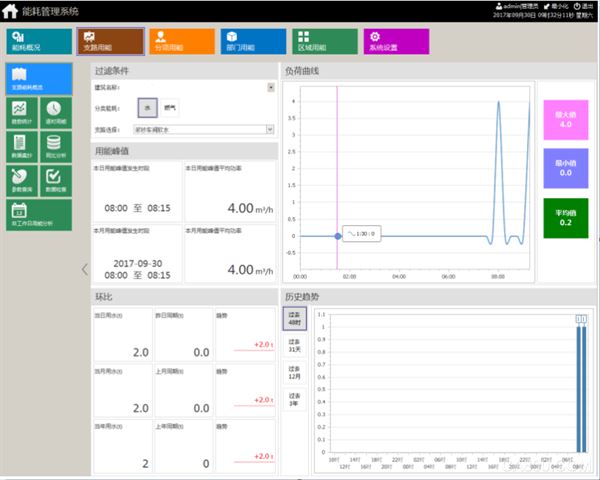The height and width of the screenshot is (480, 600).
Task: Click today's peak average 4.00 m³/h value
Action: point(250,208)
